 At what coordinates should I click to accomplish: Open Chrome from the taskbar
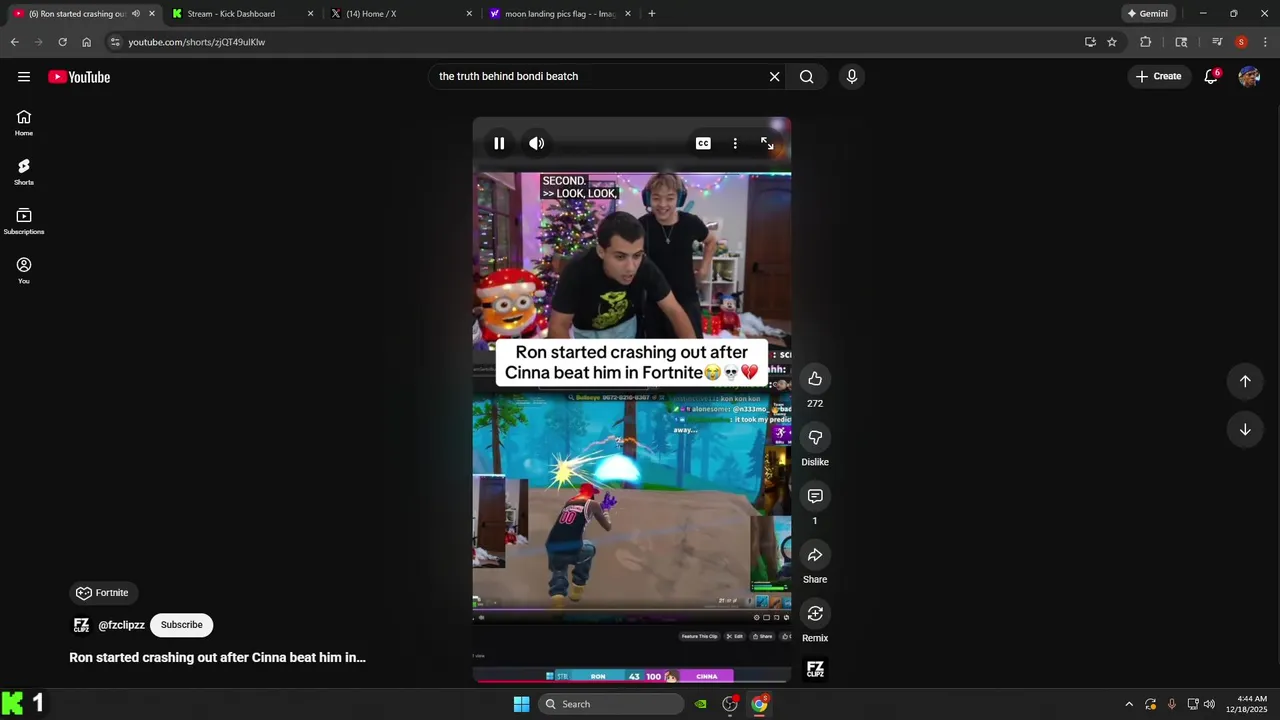(760, 704)
